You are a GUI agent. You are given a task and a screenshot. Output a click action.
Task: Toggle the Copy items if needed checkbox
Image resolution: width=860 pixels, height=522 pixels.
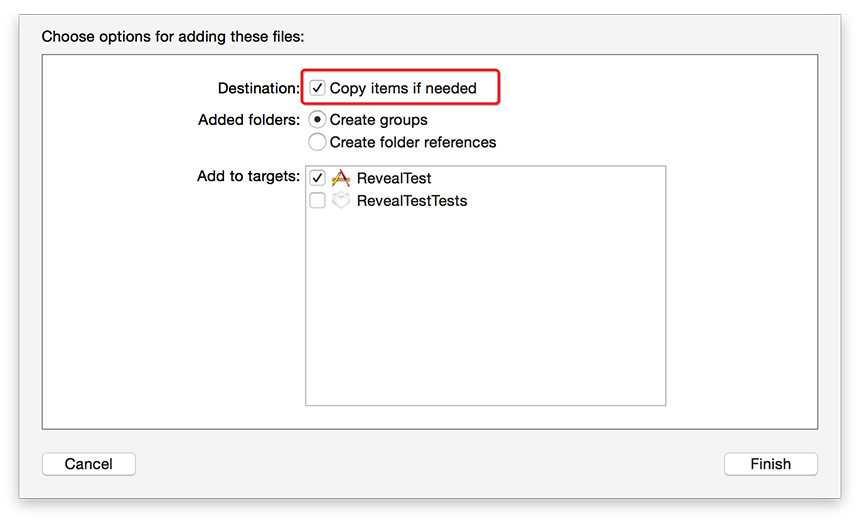tap(317, 88)
